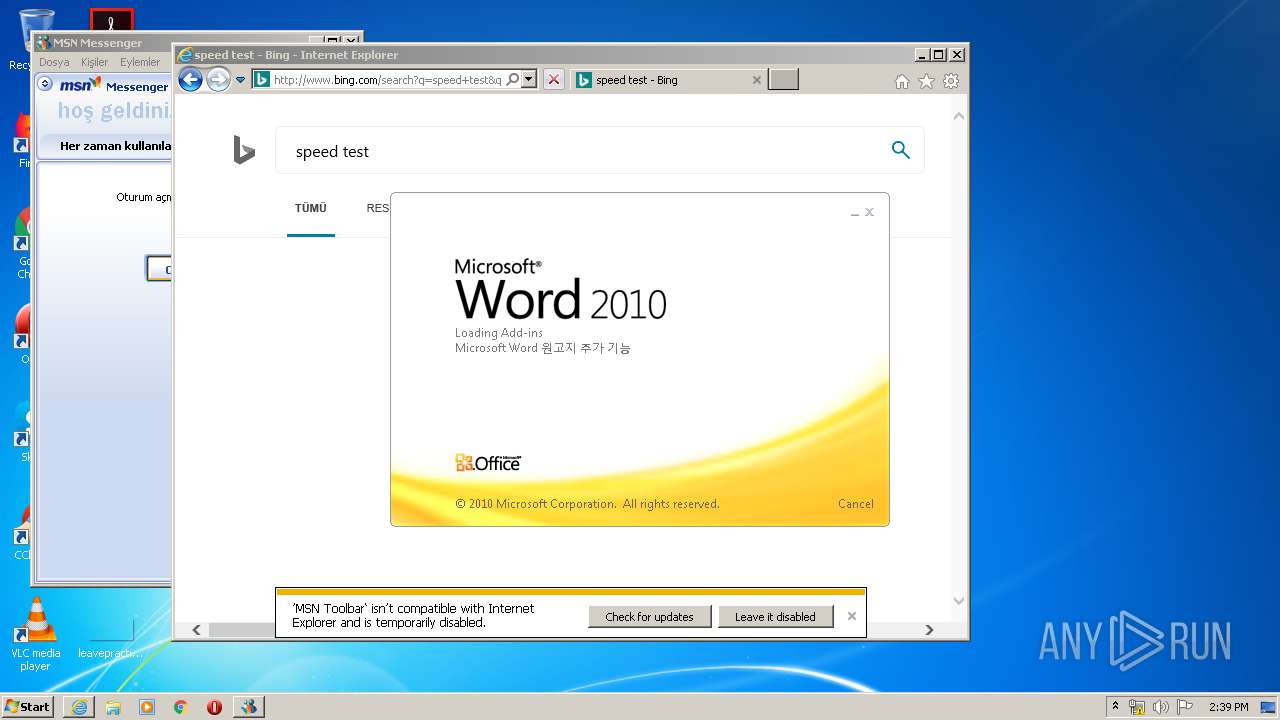Open Eylemler menu in MSN Messenger
The image size is (1280, 720).
click(140, 62)
